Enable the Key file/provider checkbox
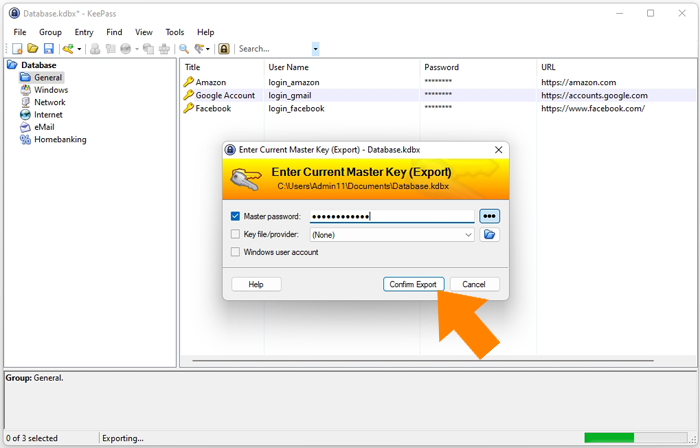Image resolution: width=700 pixels, height=448 pixels. pos(235,235)
